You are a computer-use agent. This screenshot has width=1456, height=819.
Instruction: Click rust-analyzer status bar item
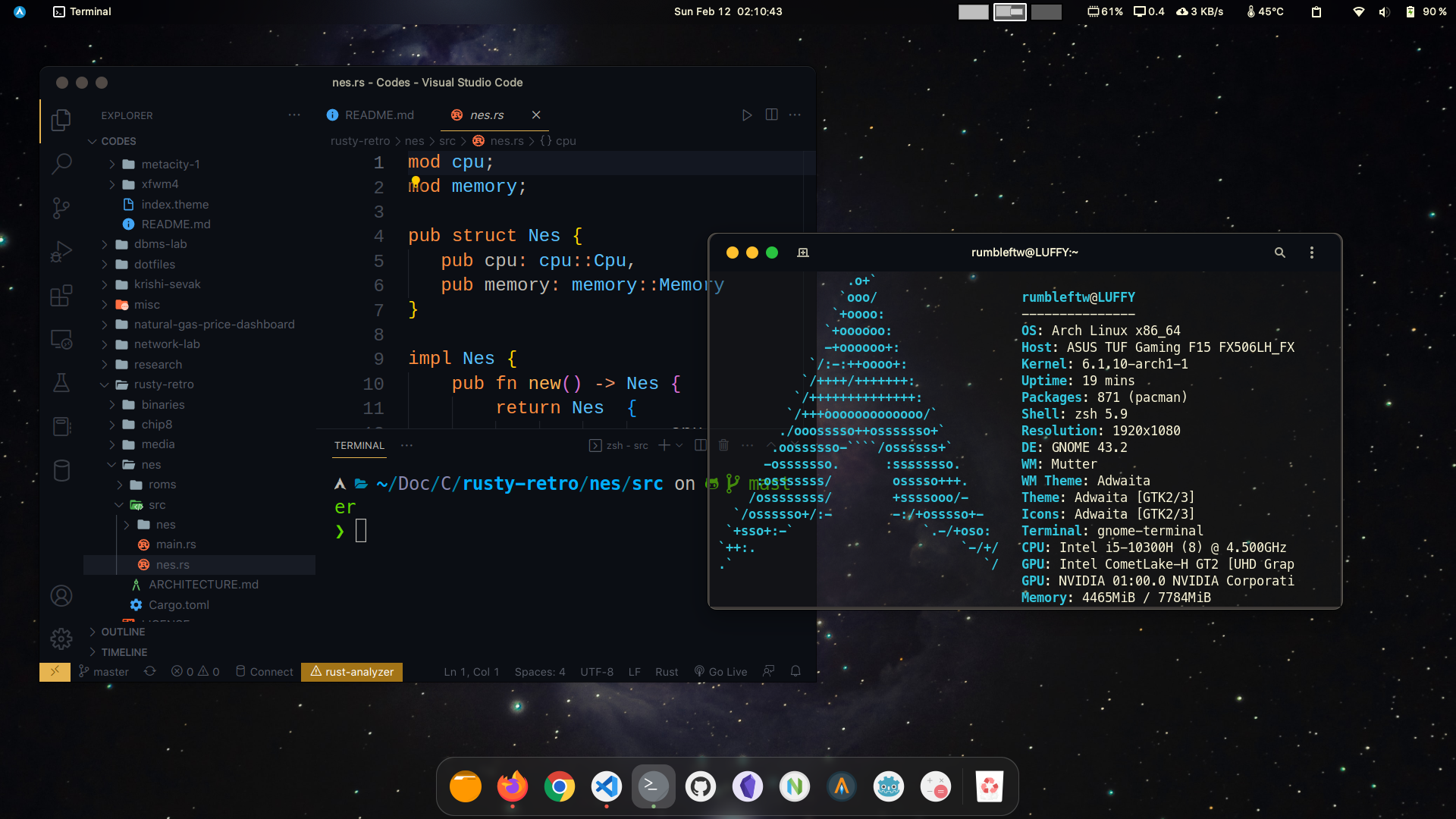pos(352,672)
